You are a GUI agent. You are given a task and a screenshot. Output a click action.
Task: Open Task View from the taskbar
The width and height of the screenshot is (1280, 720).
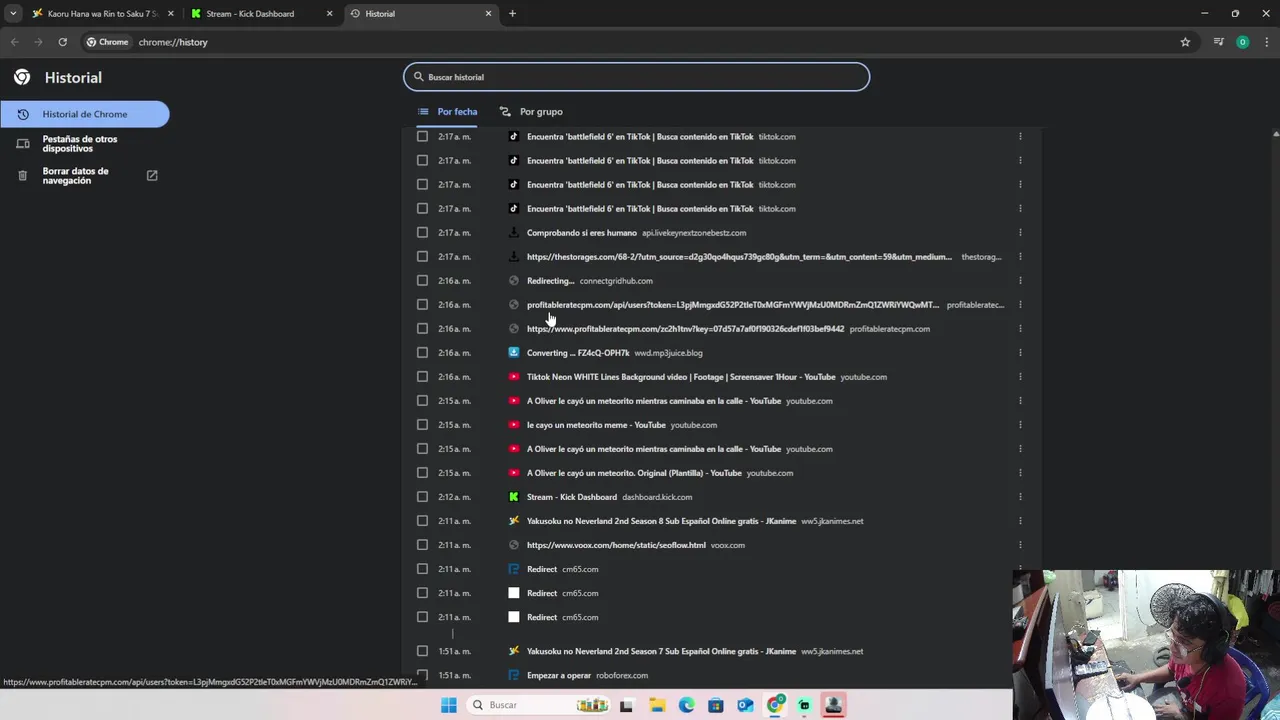pyautogui.click(x=626, y=705)
